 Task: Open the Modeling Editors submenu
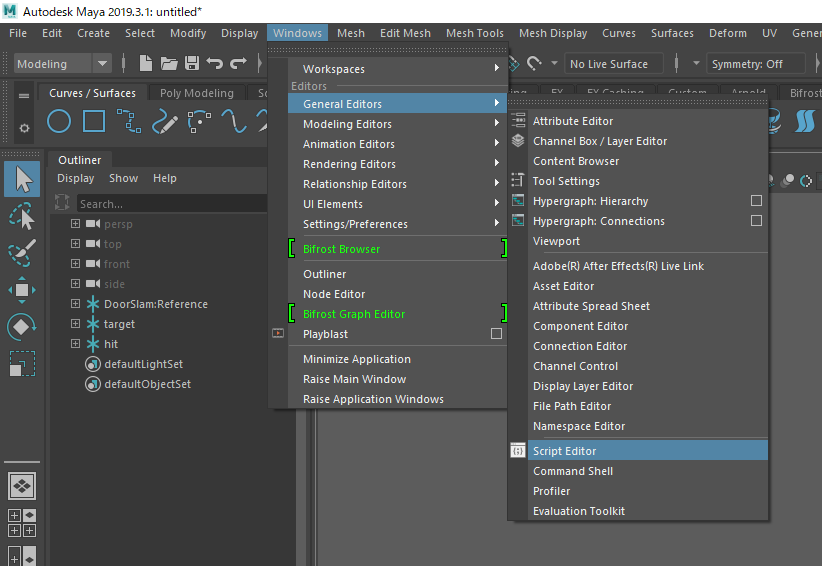398,124
